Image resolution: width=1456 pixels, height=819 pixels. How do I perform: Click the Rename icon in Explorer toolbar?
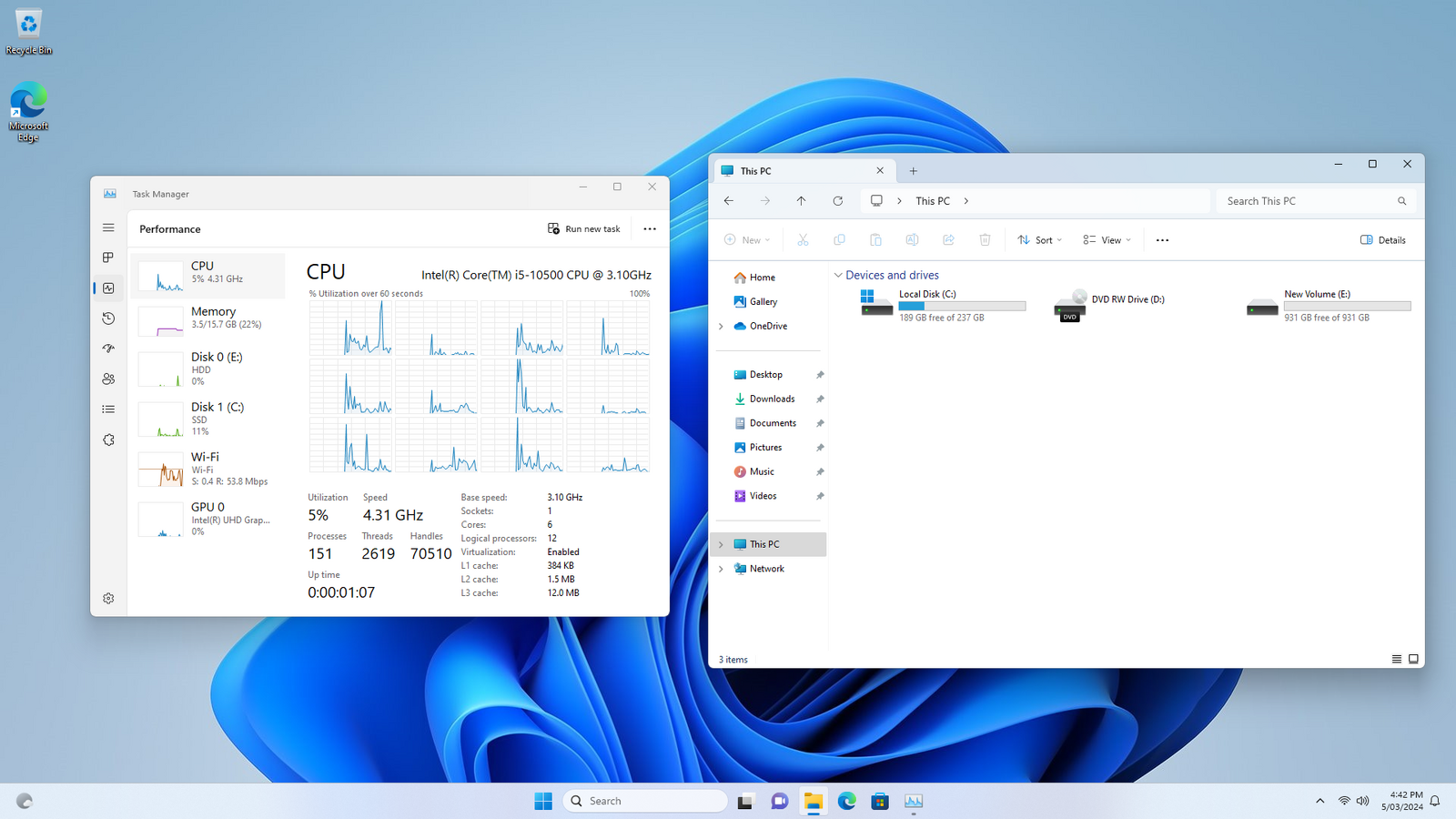(912, 240)
